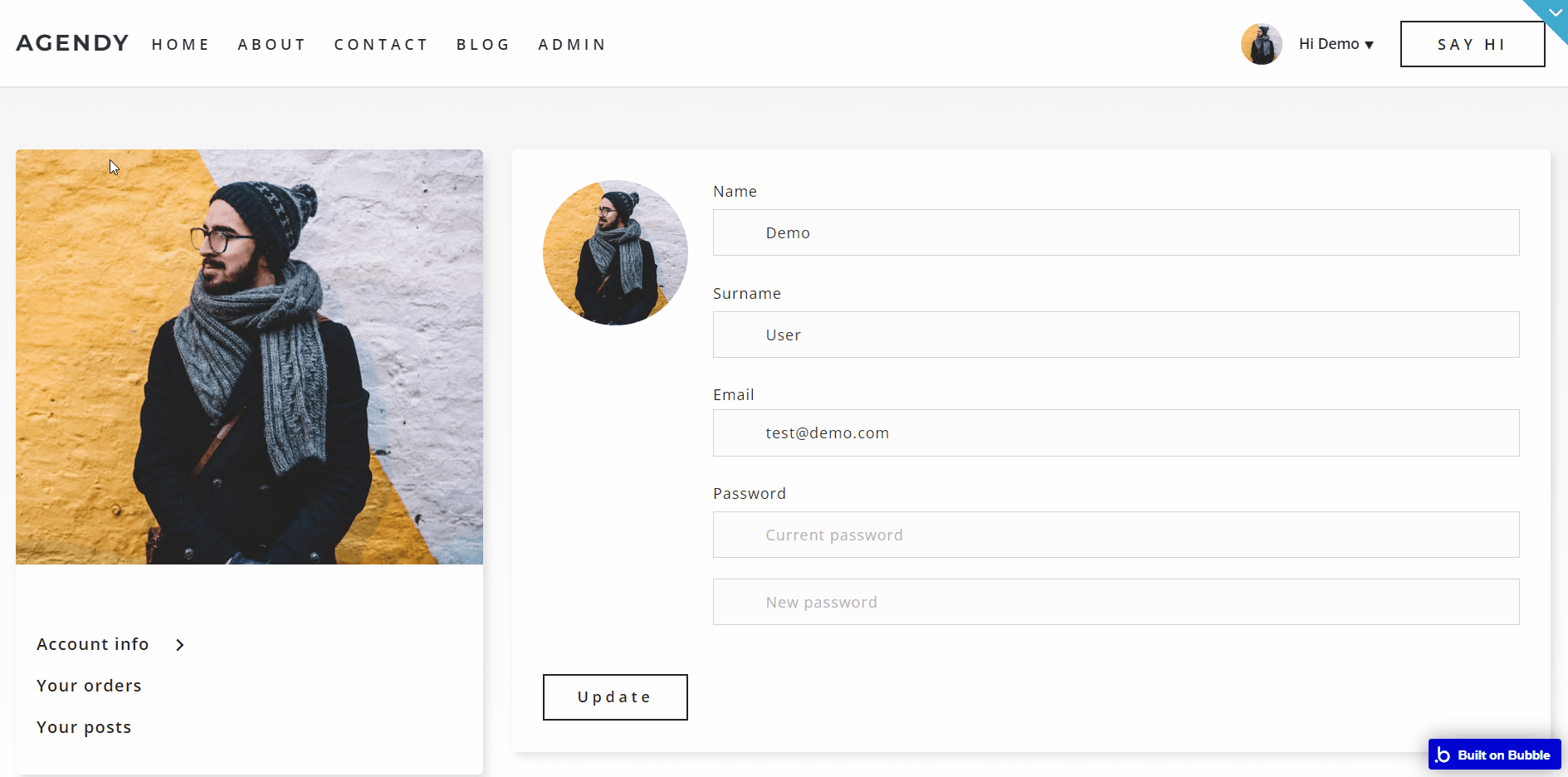Focus the Surname input field
This screenshot has width=1568, height=777.
pyautogui.click(x=1116, y=335)
